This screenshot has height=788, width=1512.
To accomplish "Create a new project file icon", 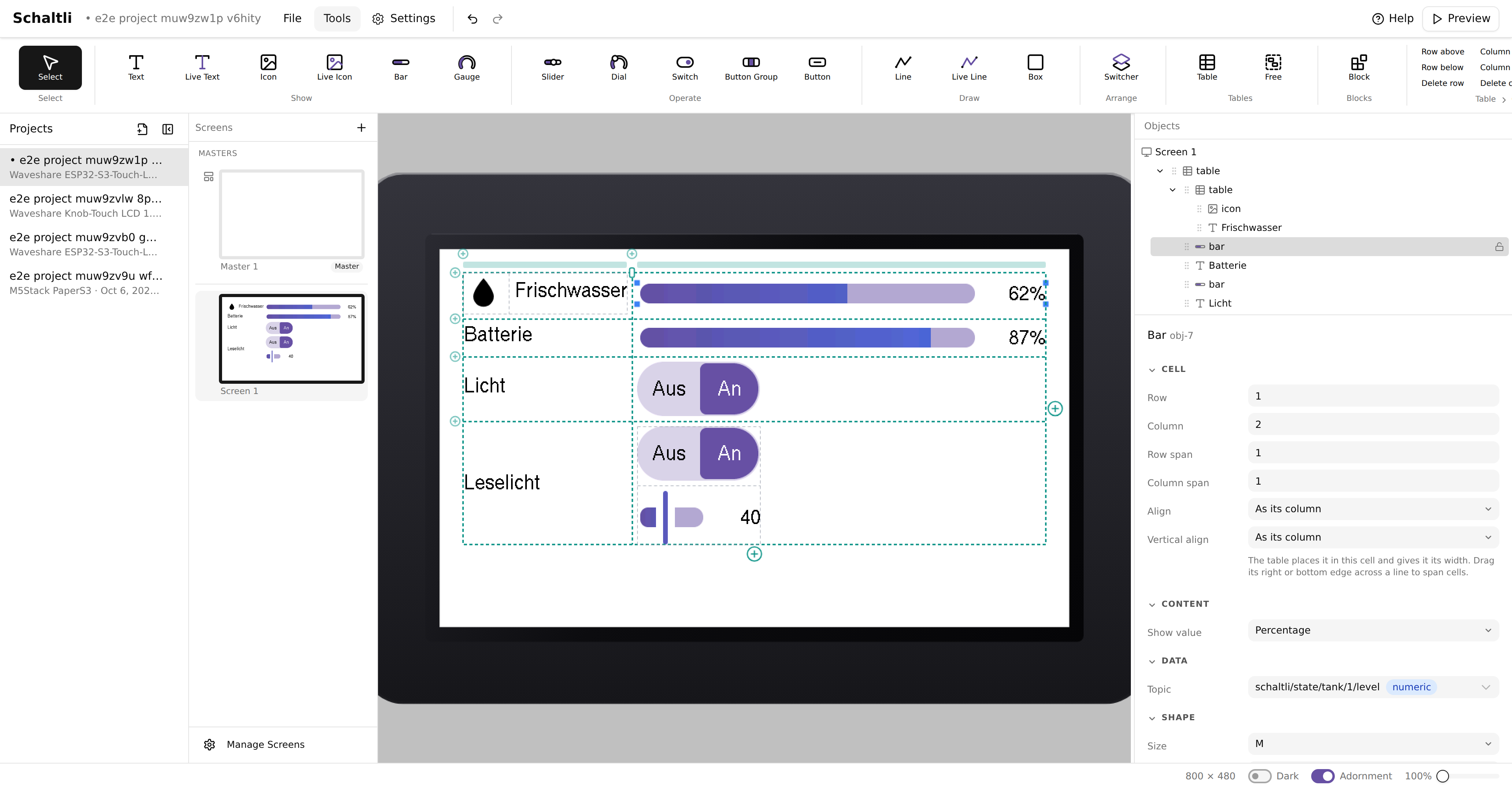I will pyautogui.click(x=142, y=129).
